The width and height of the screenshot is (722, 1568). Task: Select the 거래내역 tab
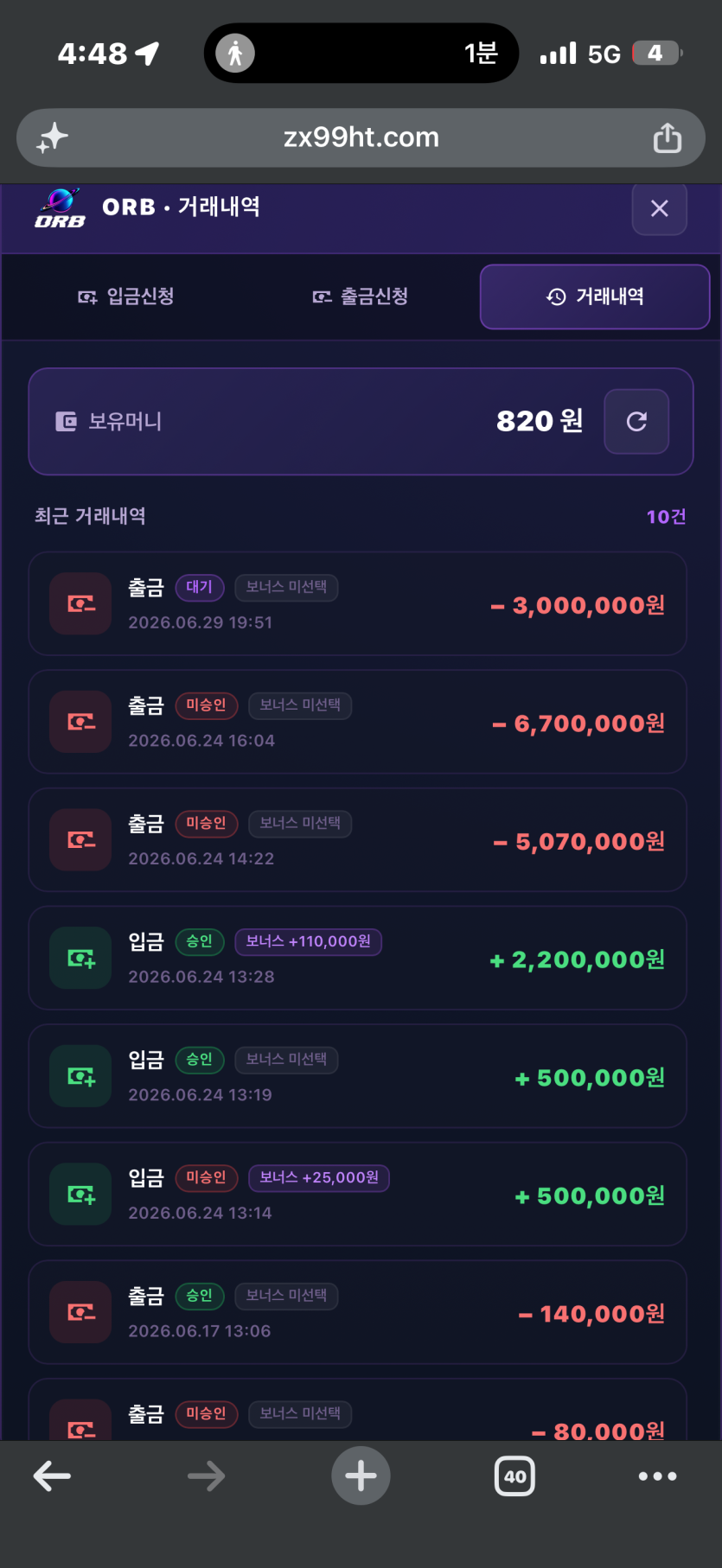595,296
